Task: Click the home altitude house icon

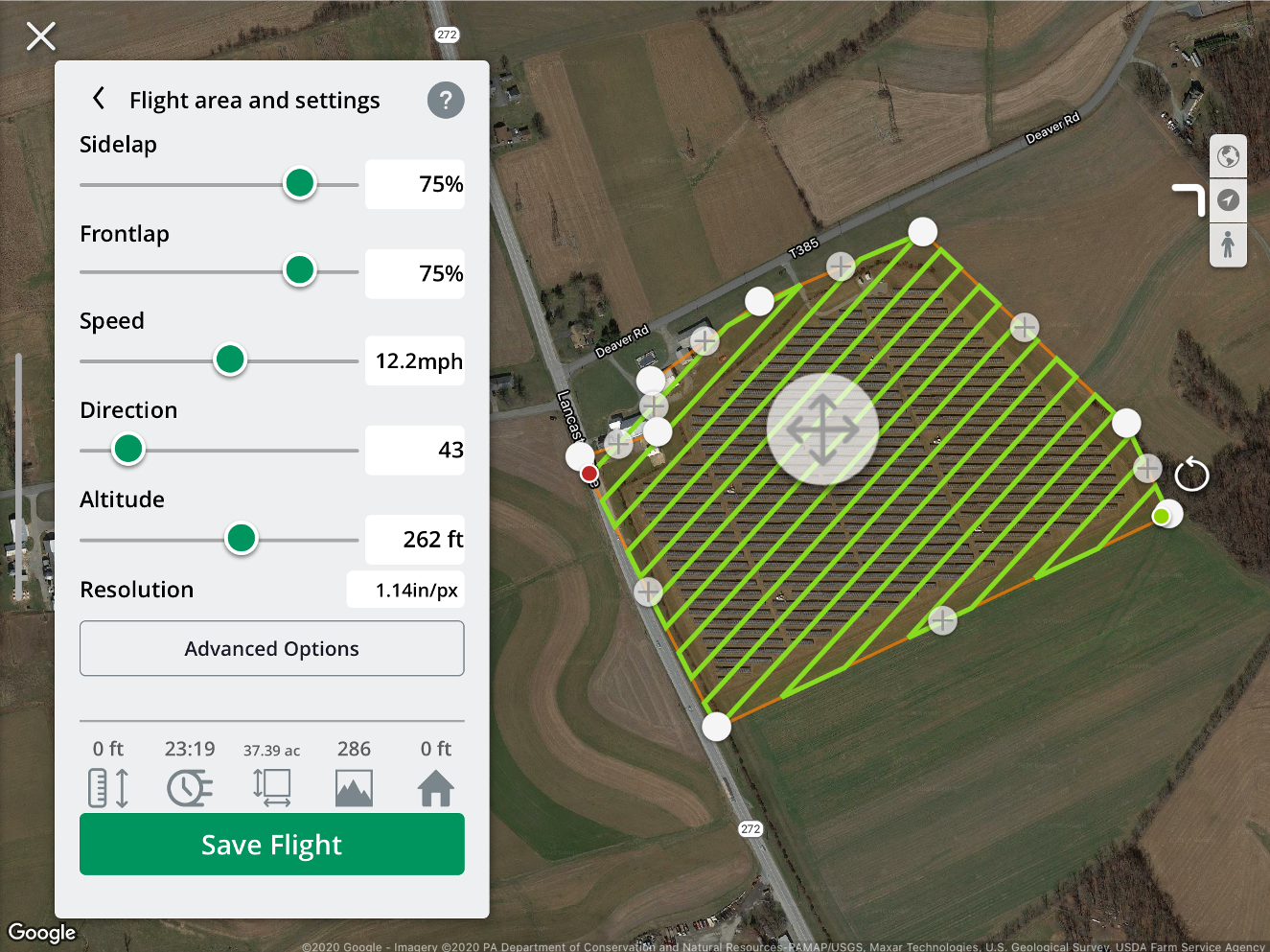Action: pos(436,788)
